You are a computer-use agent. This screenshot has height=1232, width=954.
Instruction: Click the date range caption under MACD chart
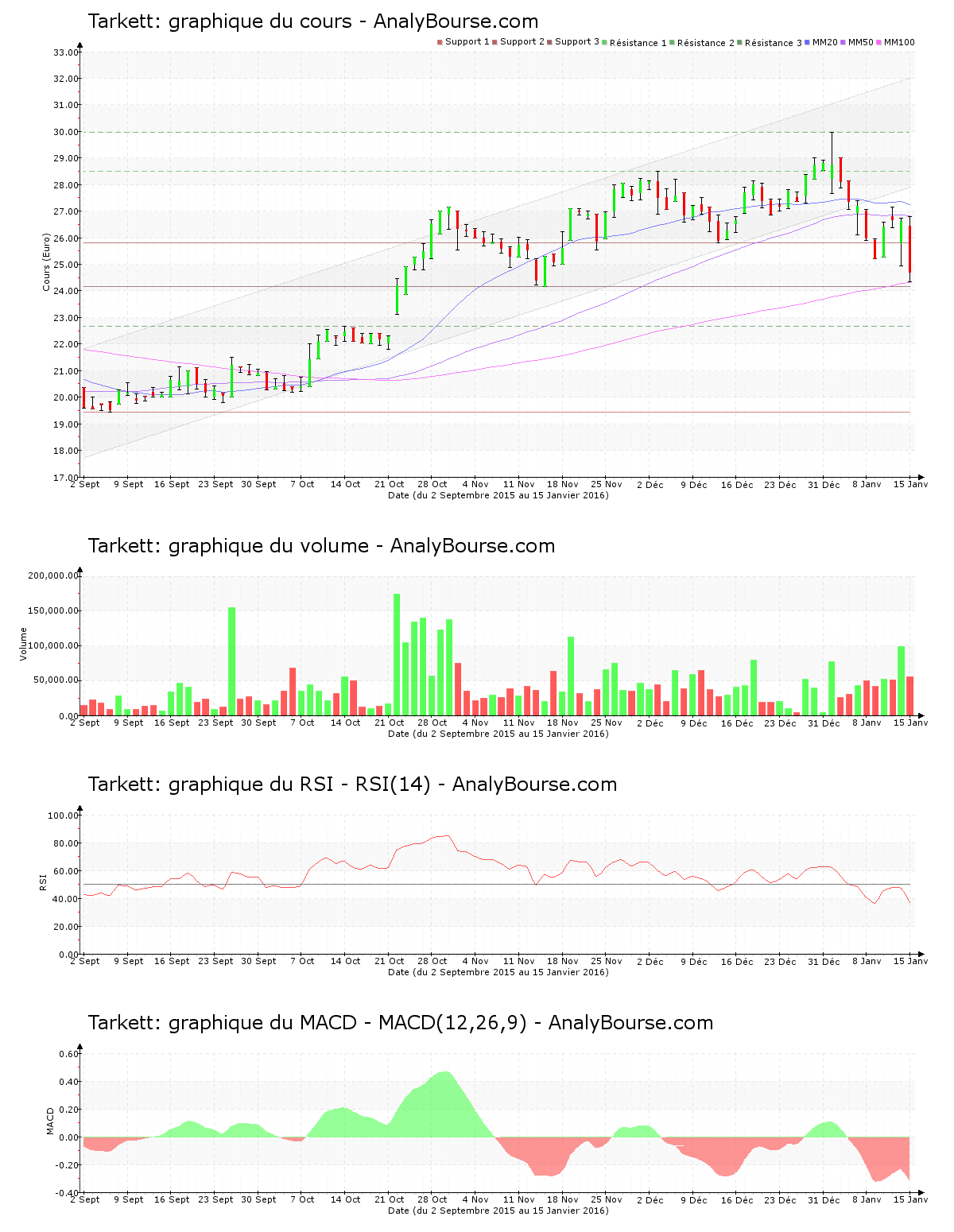click(x=498, y=1211)
